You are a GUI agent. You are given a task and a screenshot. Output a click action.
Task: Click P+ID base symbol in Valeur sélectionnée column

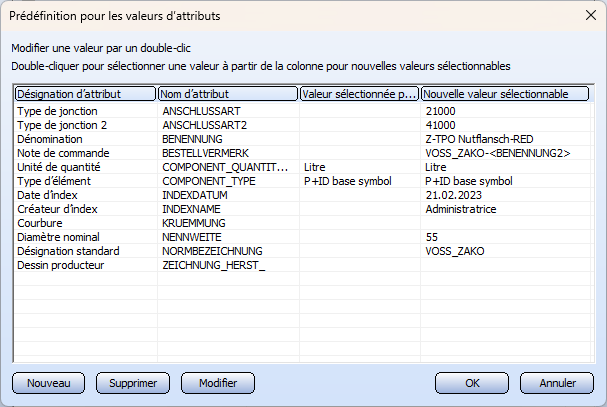348,181
